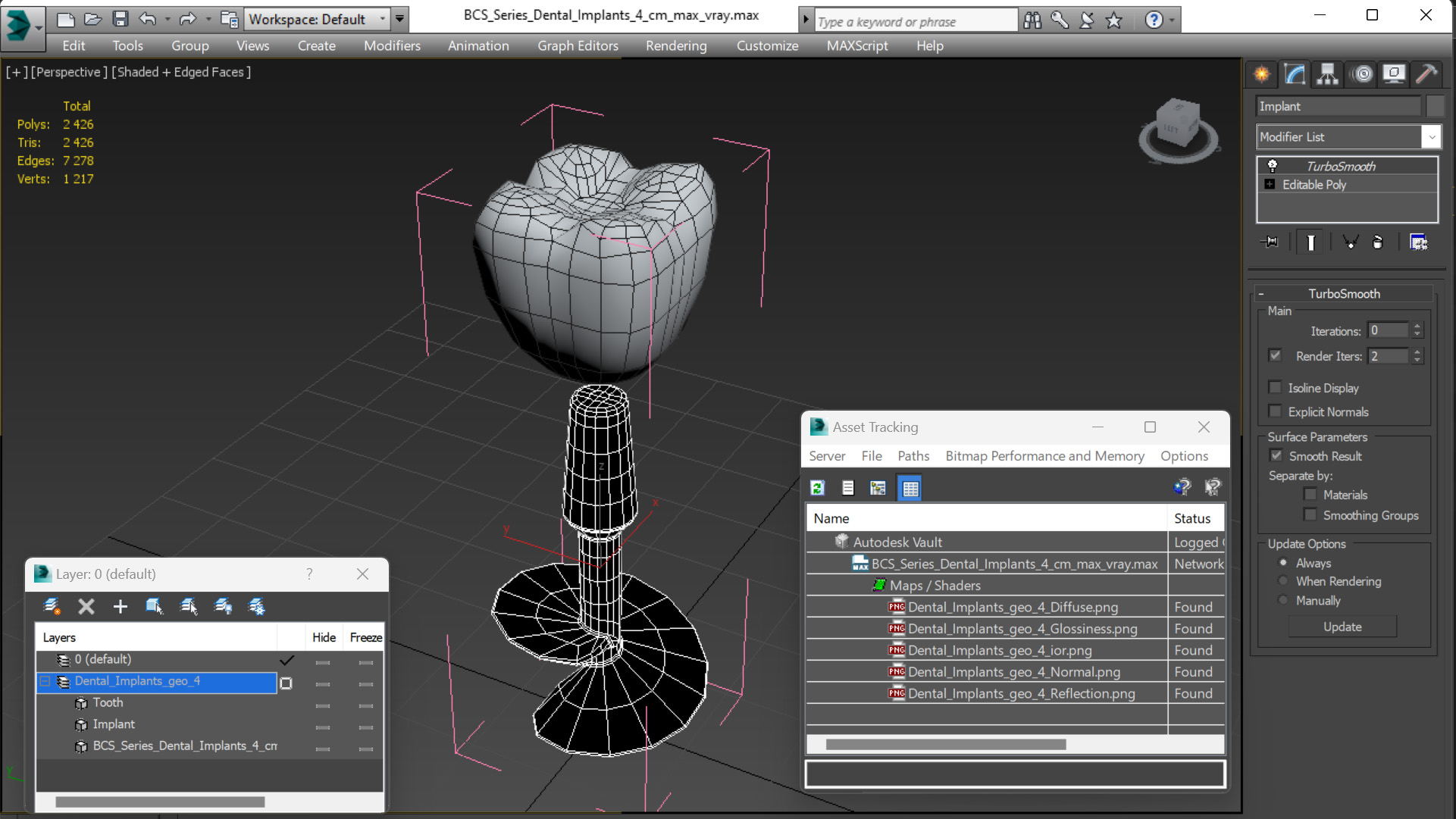The width and height of the screenshot is (1456, 819).
Task: Open the Paths menu in Asset Tracking
Action: coord(913,456)
